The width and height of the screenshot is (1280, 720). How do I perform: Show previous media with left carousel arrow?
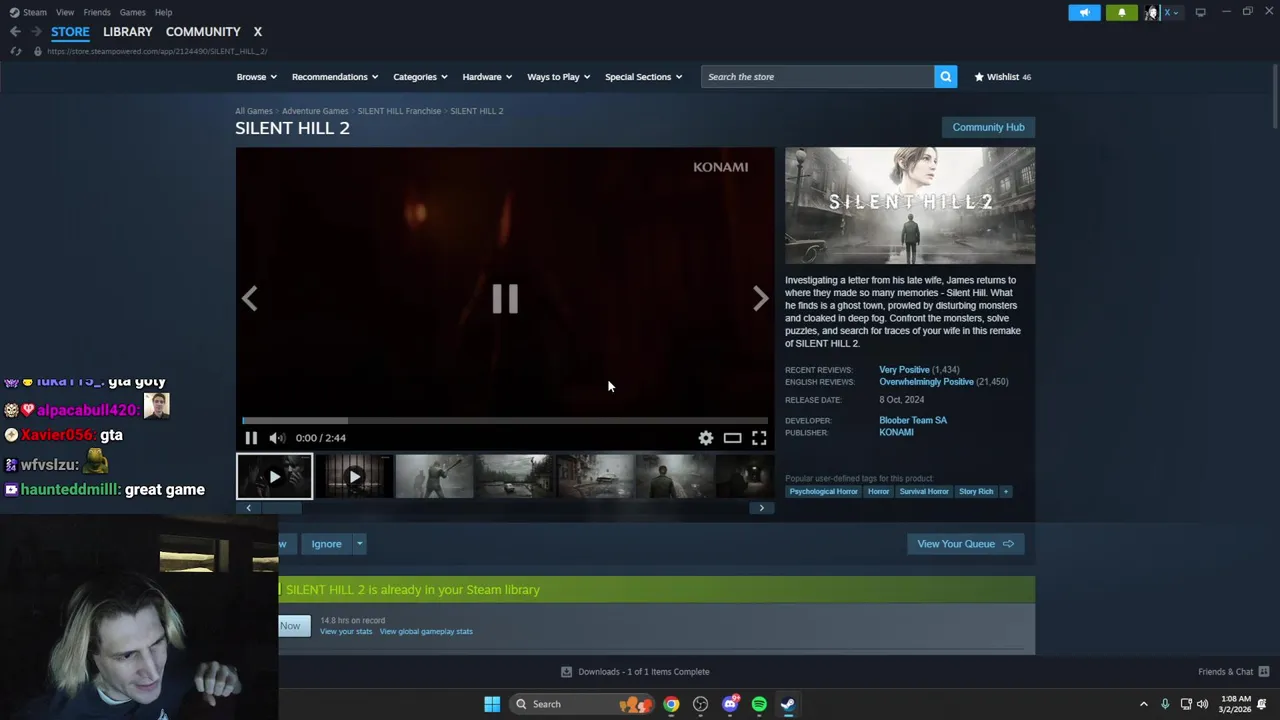(250, 298)
